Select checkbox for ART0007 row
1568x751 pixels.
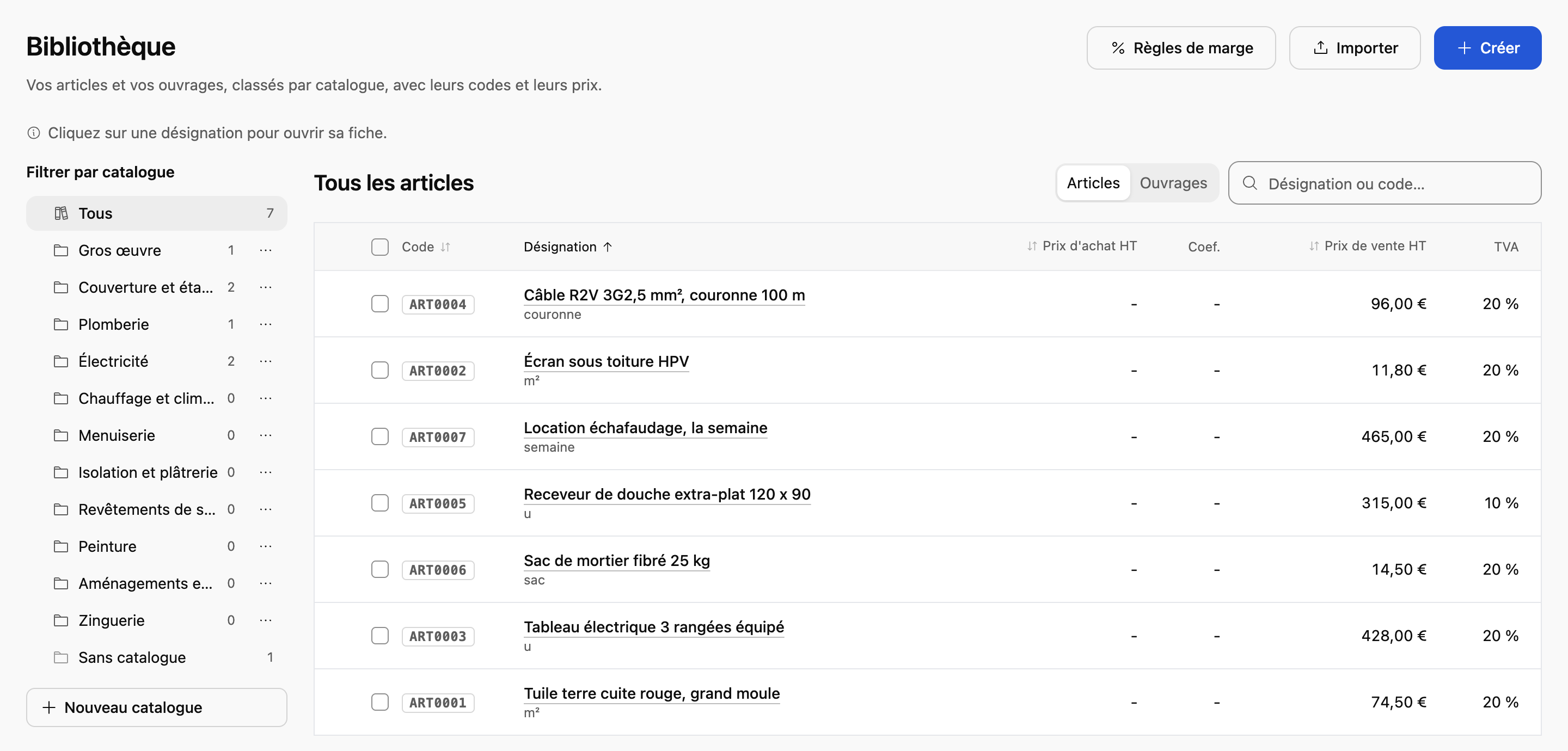pos(380,436)
